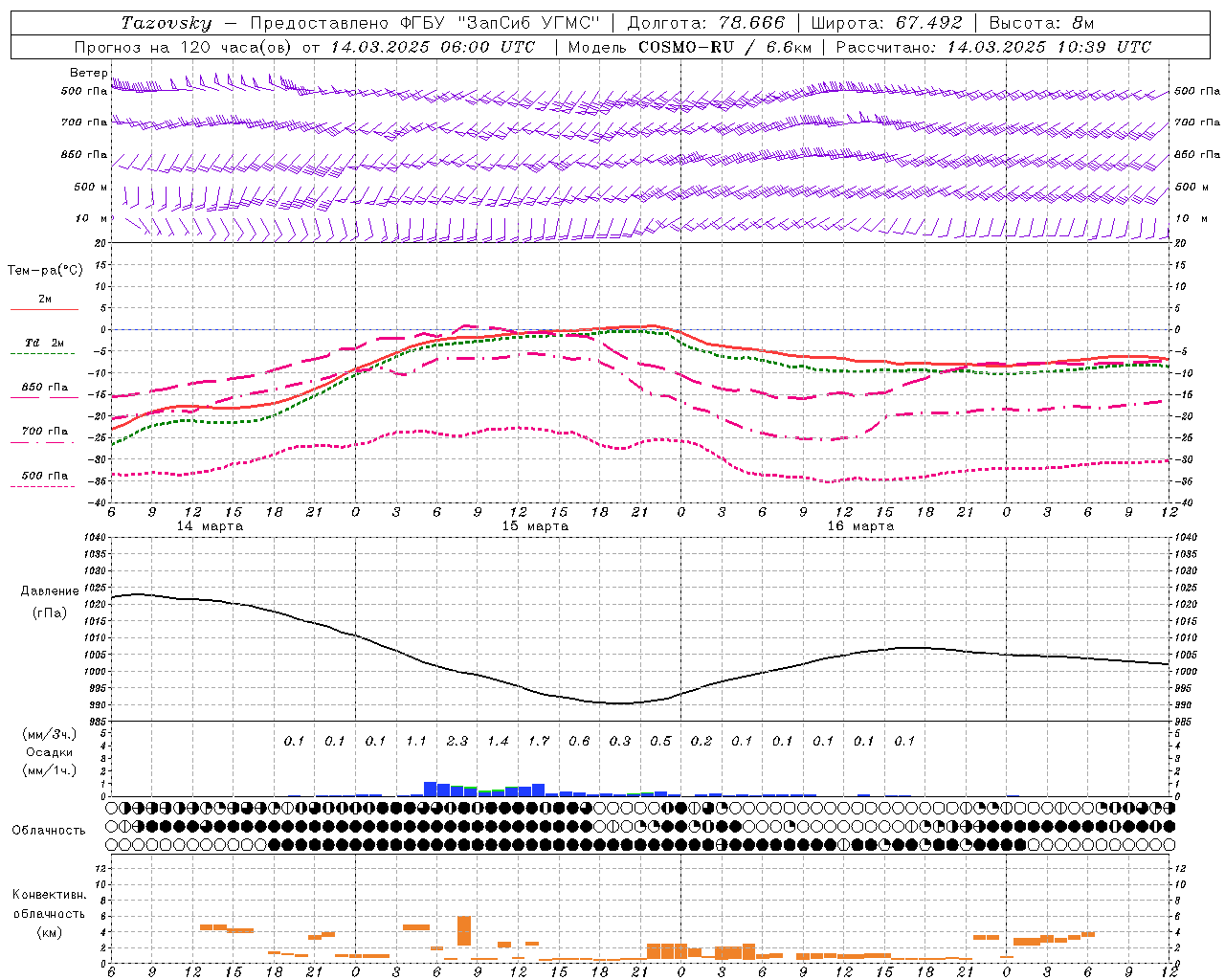Viewport: 1225px width, 980px height.
Task: Select the 1.7 precipitation amount value
Action: 539,741
